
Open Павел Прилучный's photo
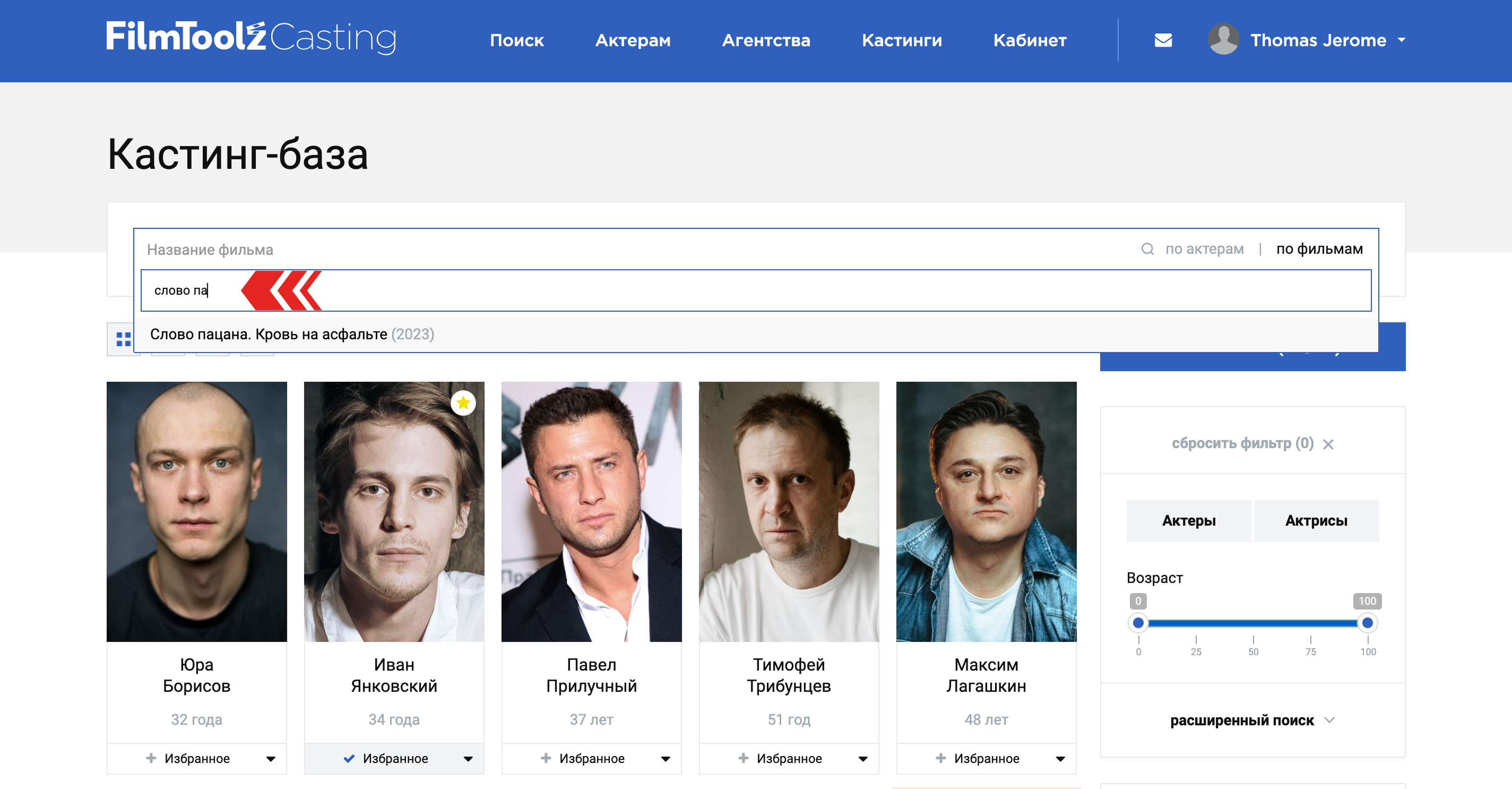(x=591, y=511)
